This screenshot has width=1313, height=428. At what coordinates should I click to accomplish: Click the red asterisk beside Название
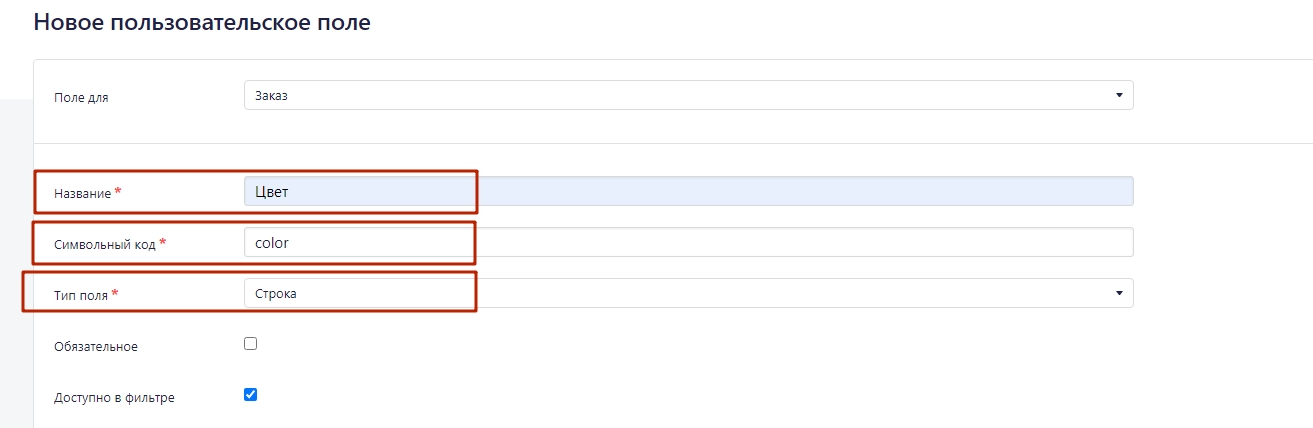tap(118, 191)
